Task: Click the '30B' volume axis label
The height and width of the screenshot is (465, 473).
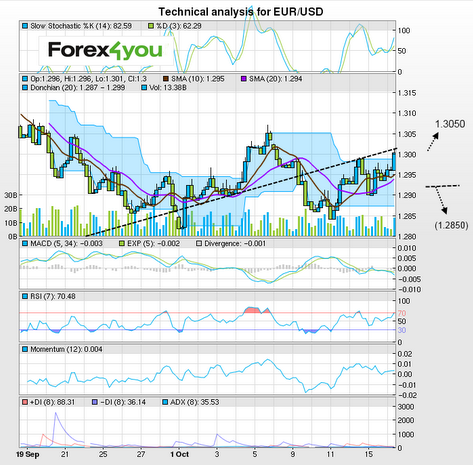Action: [x=11, y=195]
